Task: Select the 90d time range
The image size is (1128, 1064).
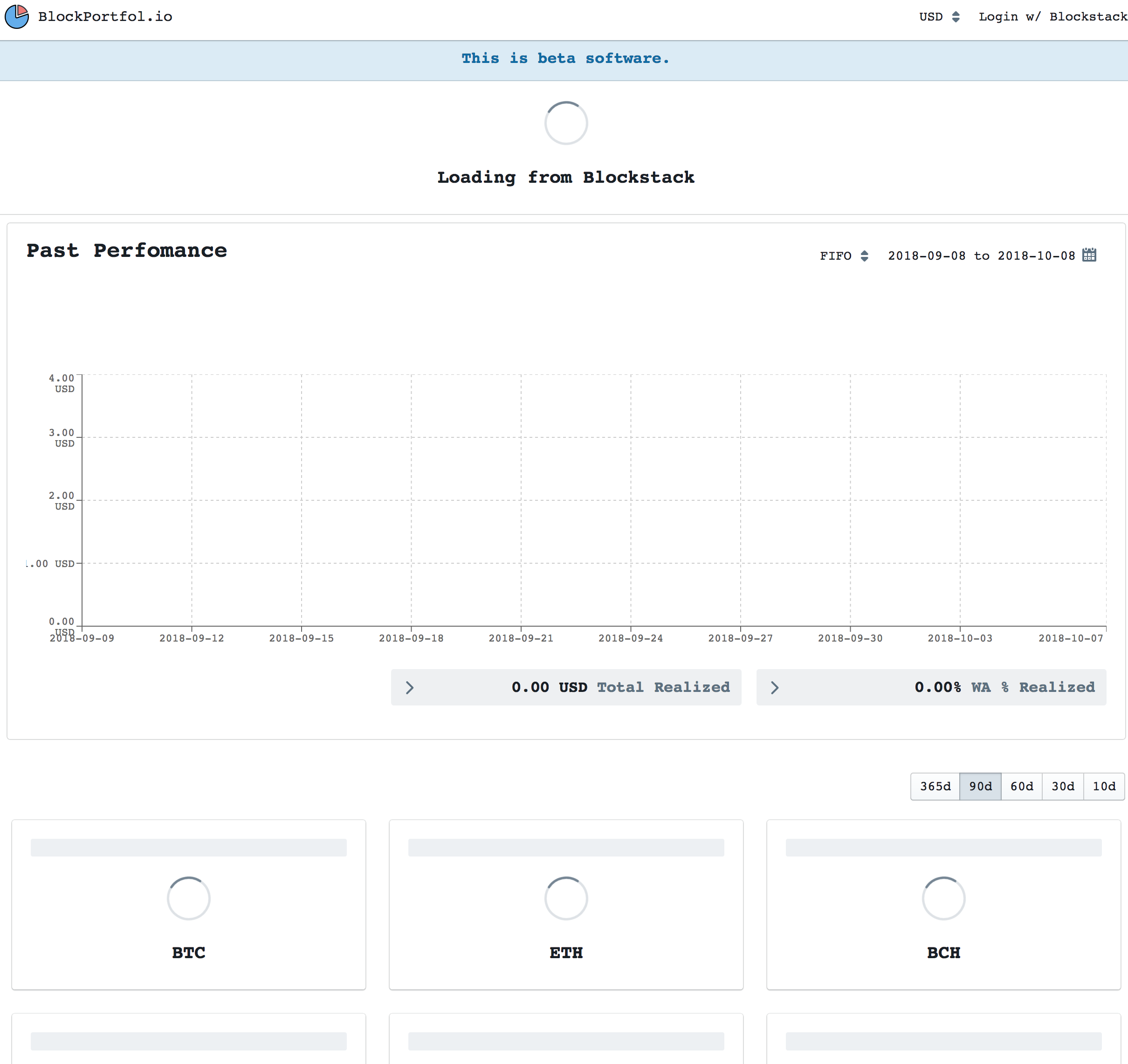Action: pyautogui.click(x=980, y=786)
